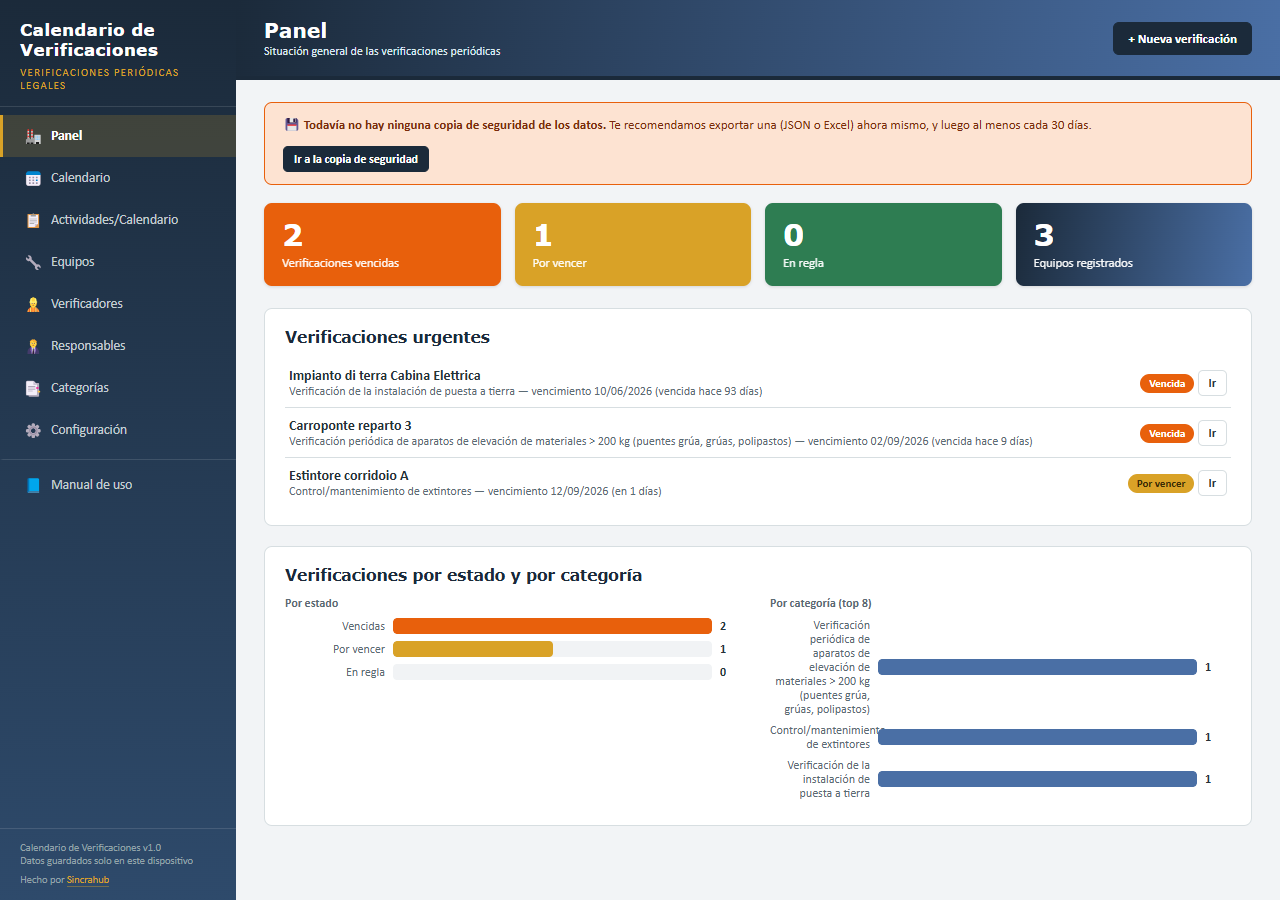Click the floppy disk backup warning icon
1280x900 pixels.
click(x=292, y=125)
